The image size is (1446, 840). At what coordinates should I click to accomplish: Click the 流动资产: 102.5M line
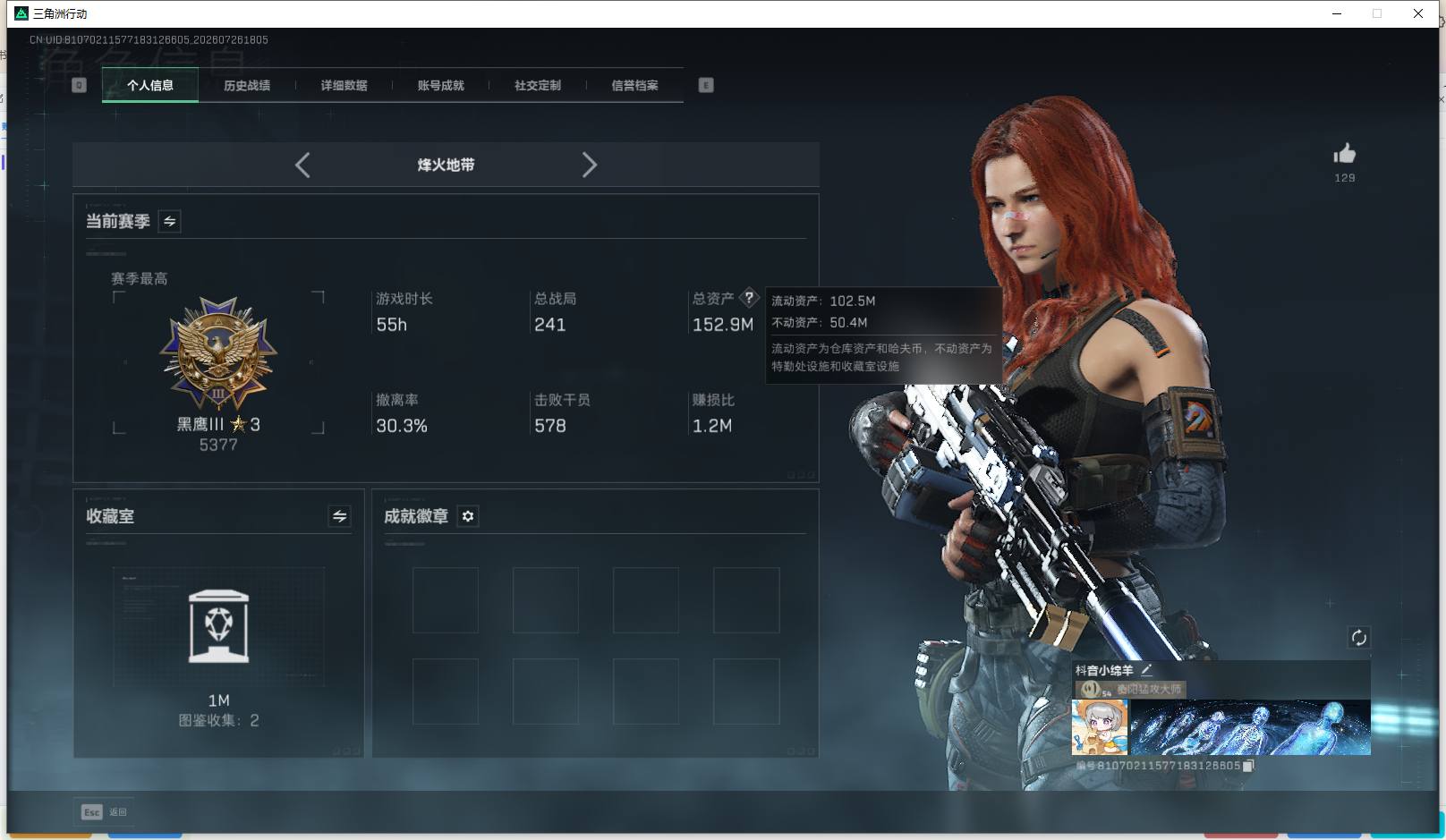824,301
